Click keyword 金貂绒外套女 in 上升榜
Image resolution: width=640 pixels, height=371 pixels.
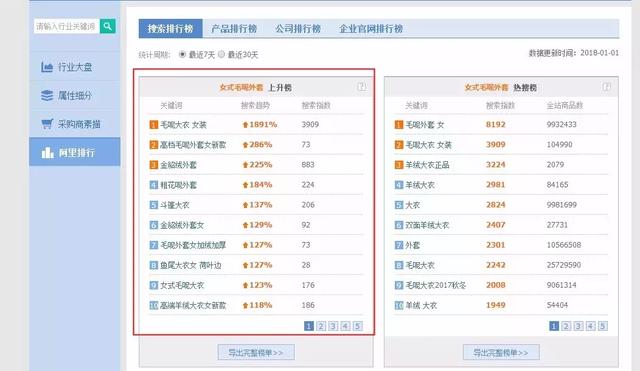point(182,225)
